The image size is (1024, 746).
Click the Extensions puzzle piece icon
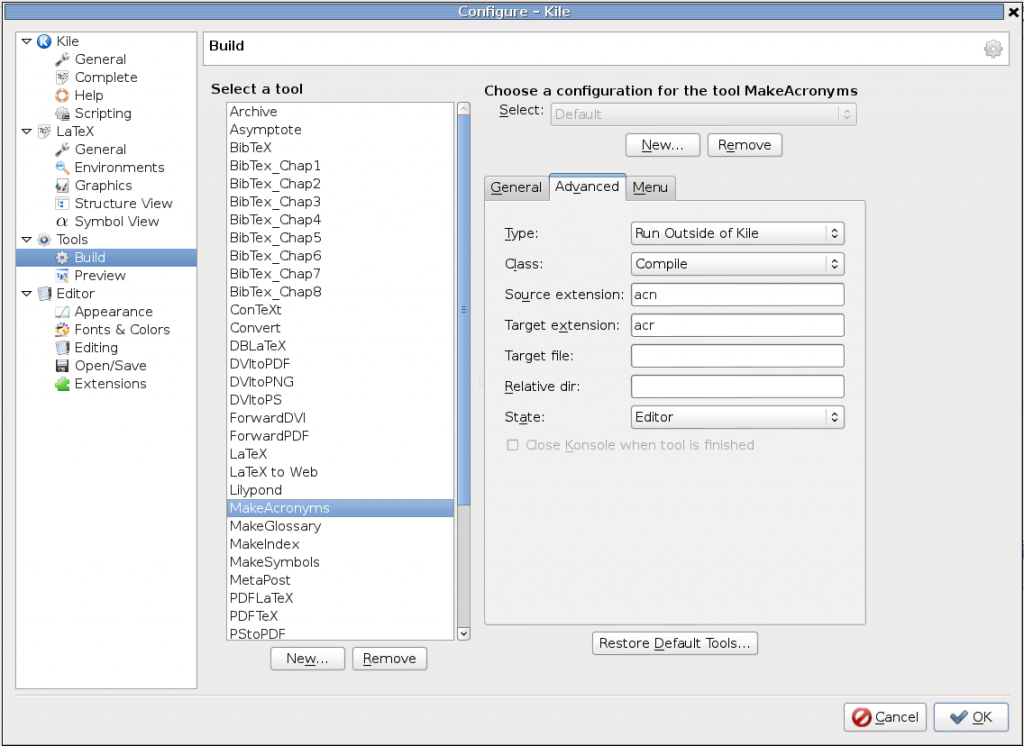coord(62,383)
